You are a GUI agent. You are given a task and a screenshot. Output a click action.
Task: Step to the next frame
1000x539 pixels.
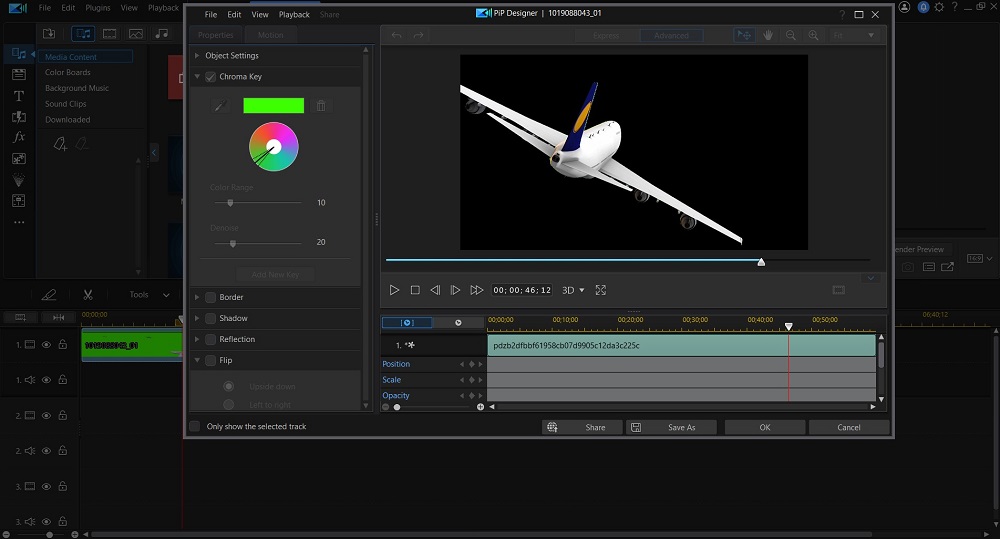455,290
